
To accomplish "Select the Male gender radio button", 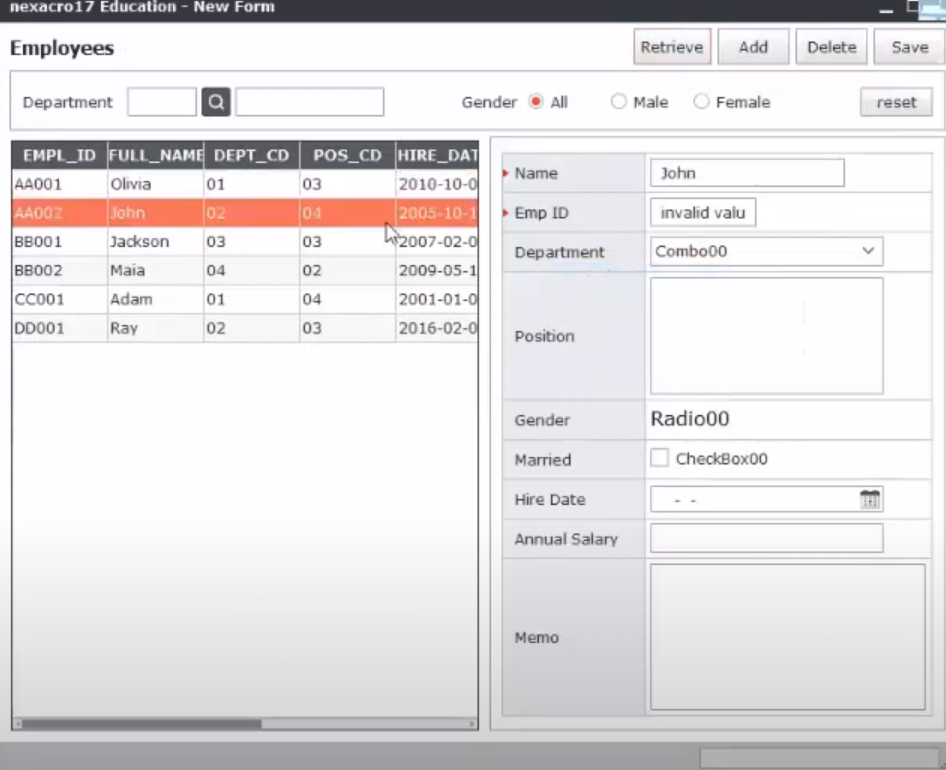I will pos(618,101).
